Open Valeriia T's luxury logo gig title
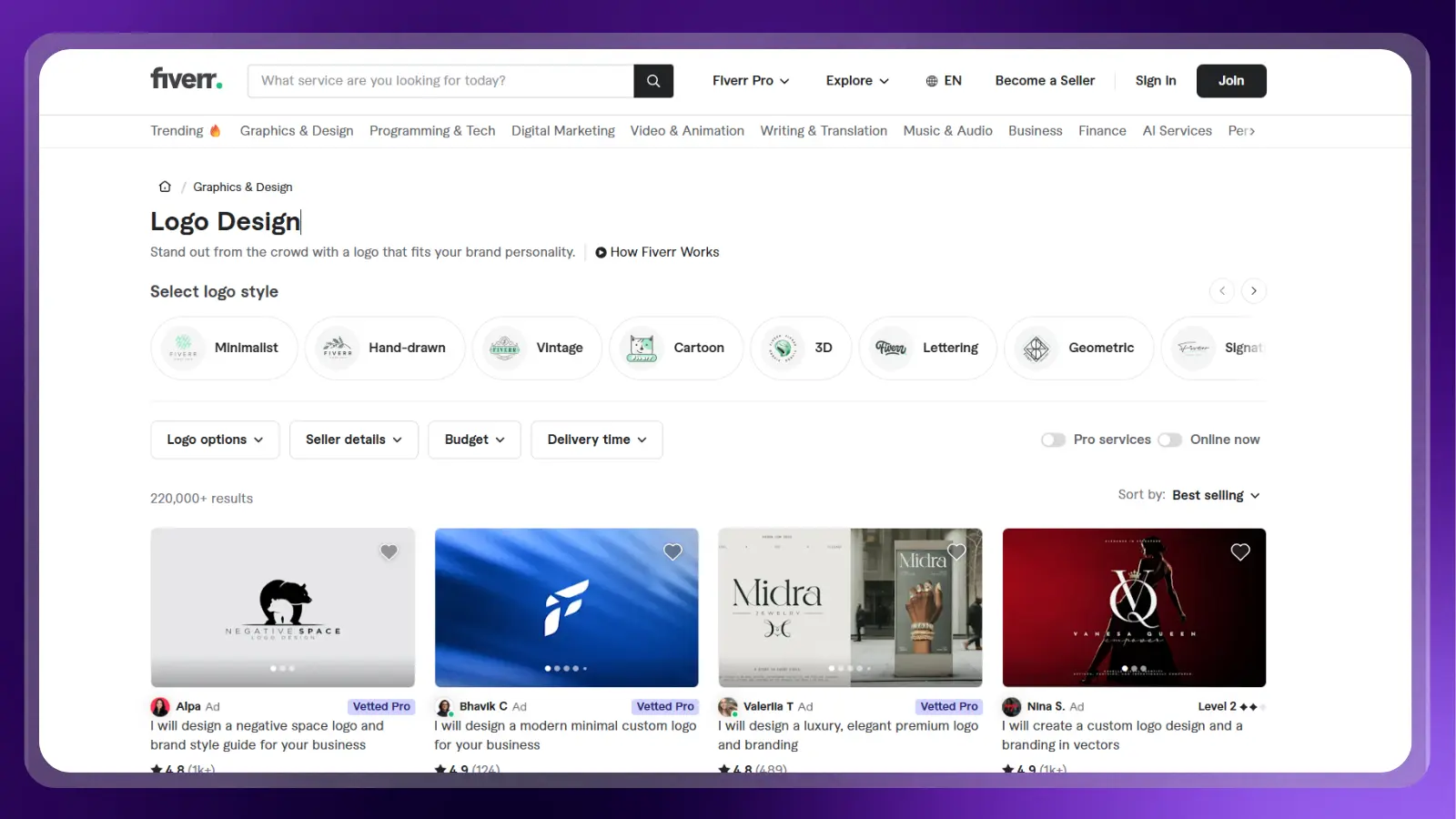1456x819 pixels. pyautogui.click(x=848, y=735)
